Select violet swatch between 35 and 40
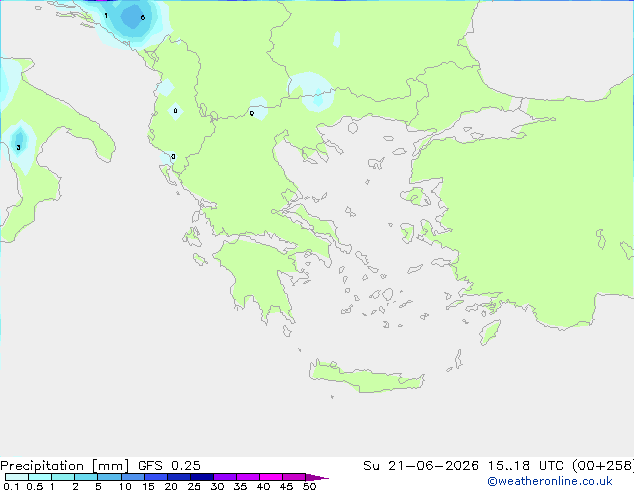The height and width of the screenshot is (490, 634). point(248,477)
